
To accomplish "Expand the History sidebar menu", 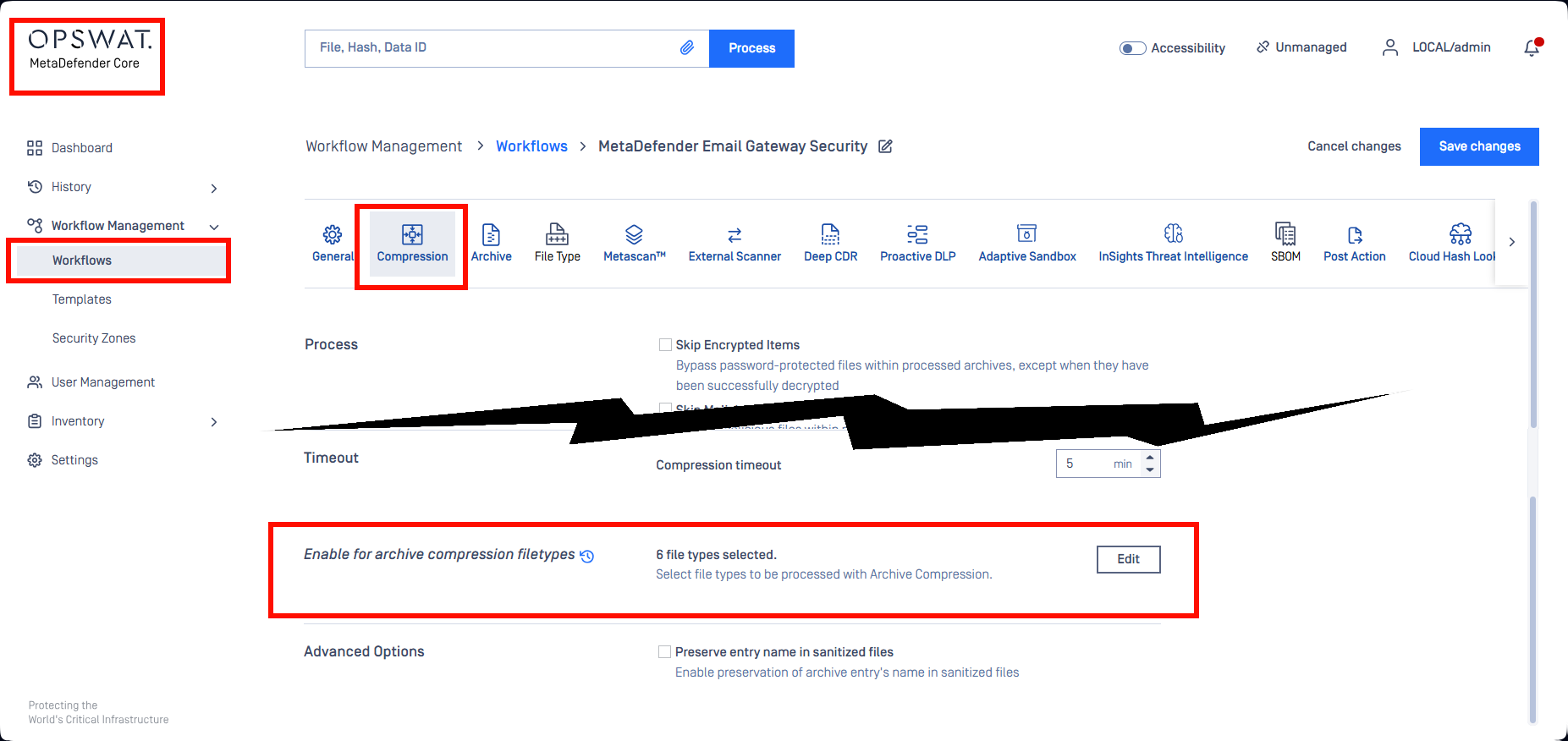I will pos(214,188).
